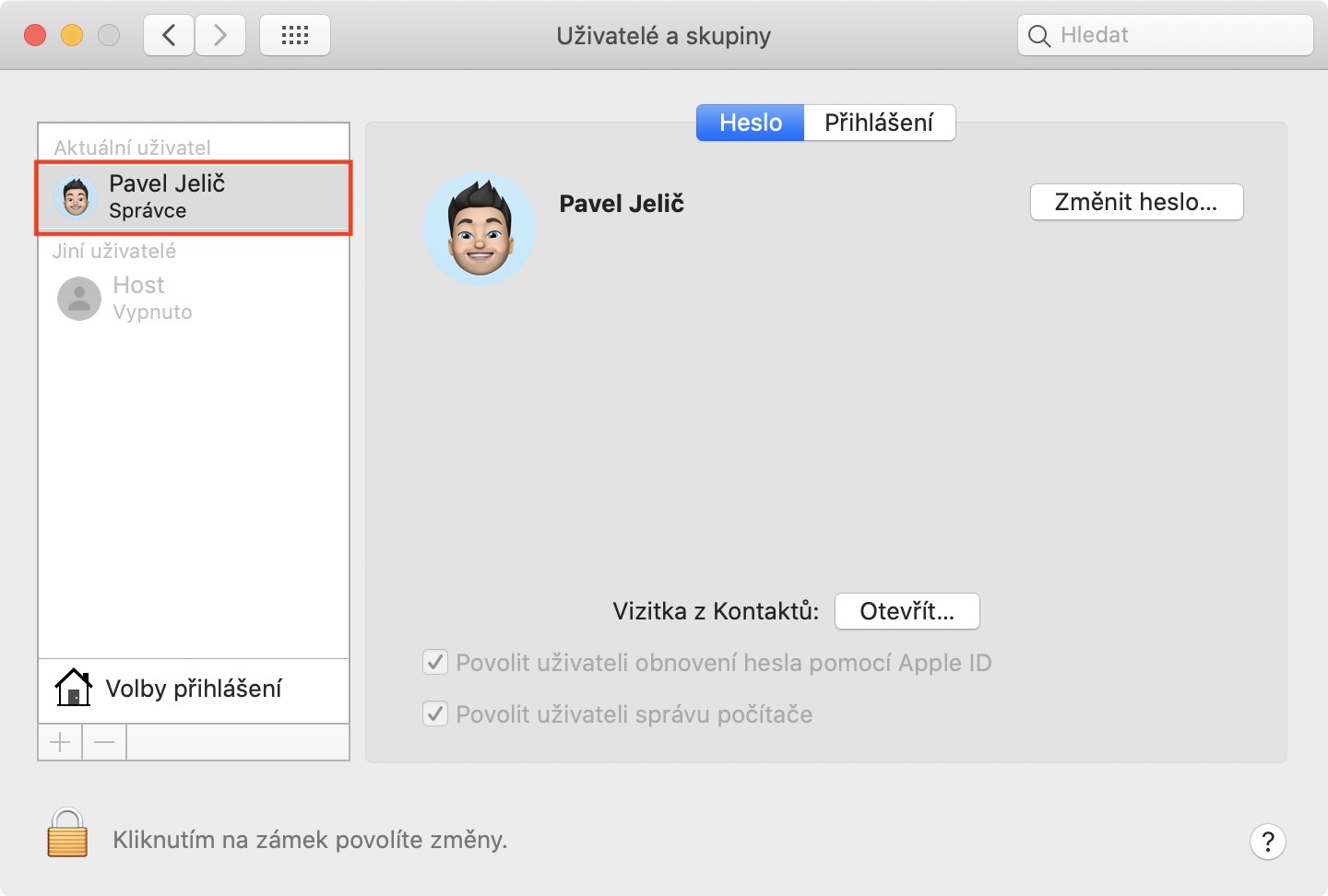Toggle password reset via Apple ID checkbox
This screenshot has height=896, width=1328.
click(x=435, y=663)
